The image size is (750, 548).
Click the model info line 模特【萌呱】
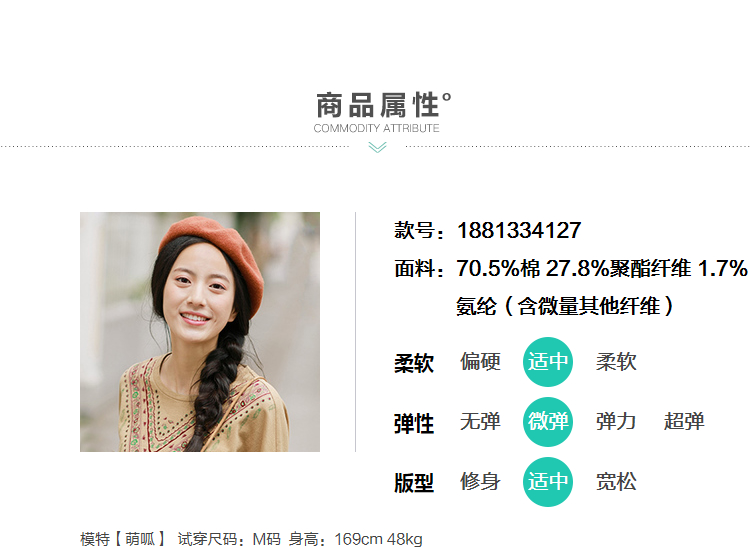[x=251, y=539]
